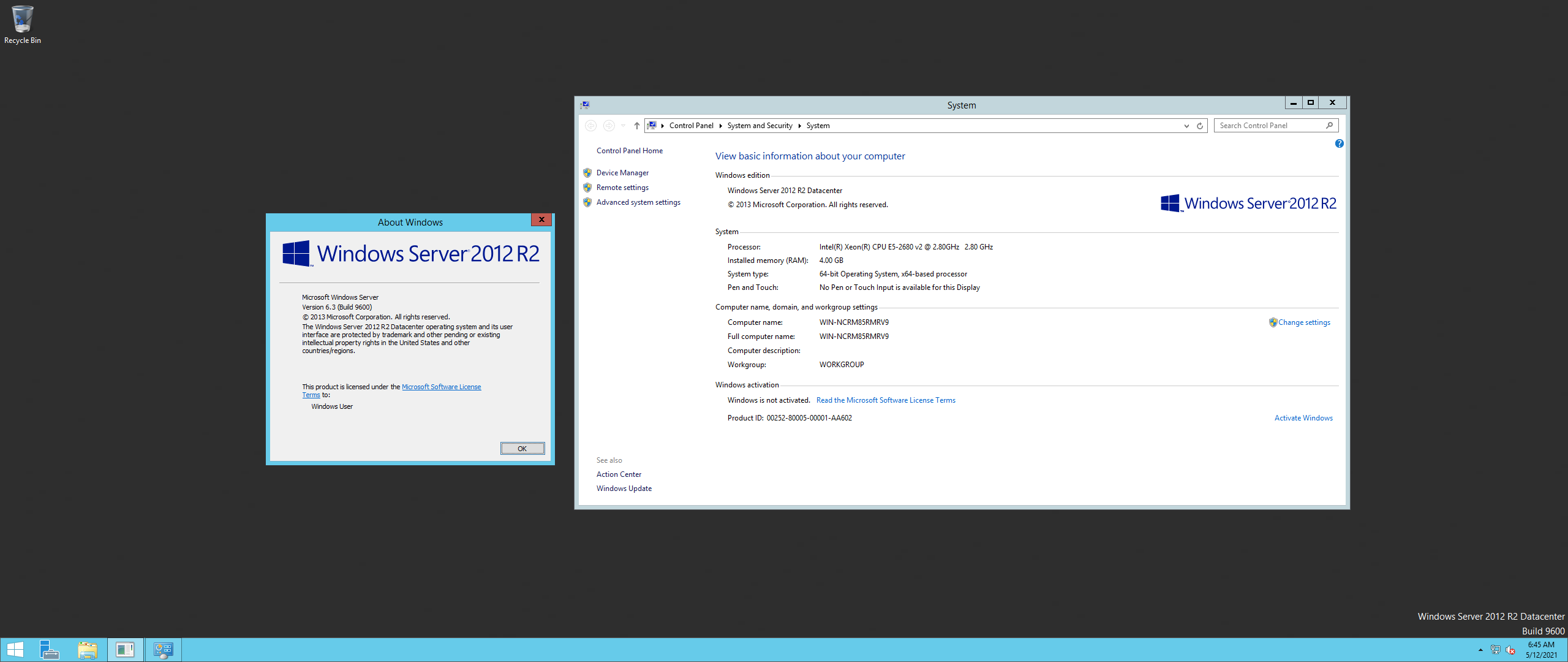Image resolution: width=1568 pixels, height=662 pixels.
Task: Select the 4.00 GB installed memory value
Action: (x=831, y=261)
